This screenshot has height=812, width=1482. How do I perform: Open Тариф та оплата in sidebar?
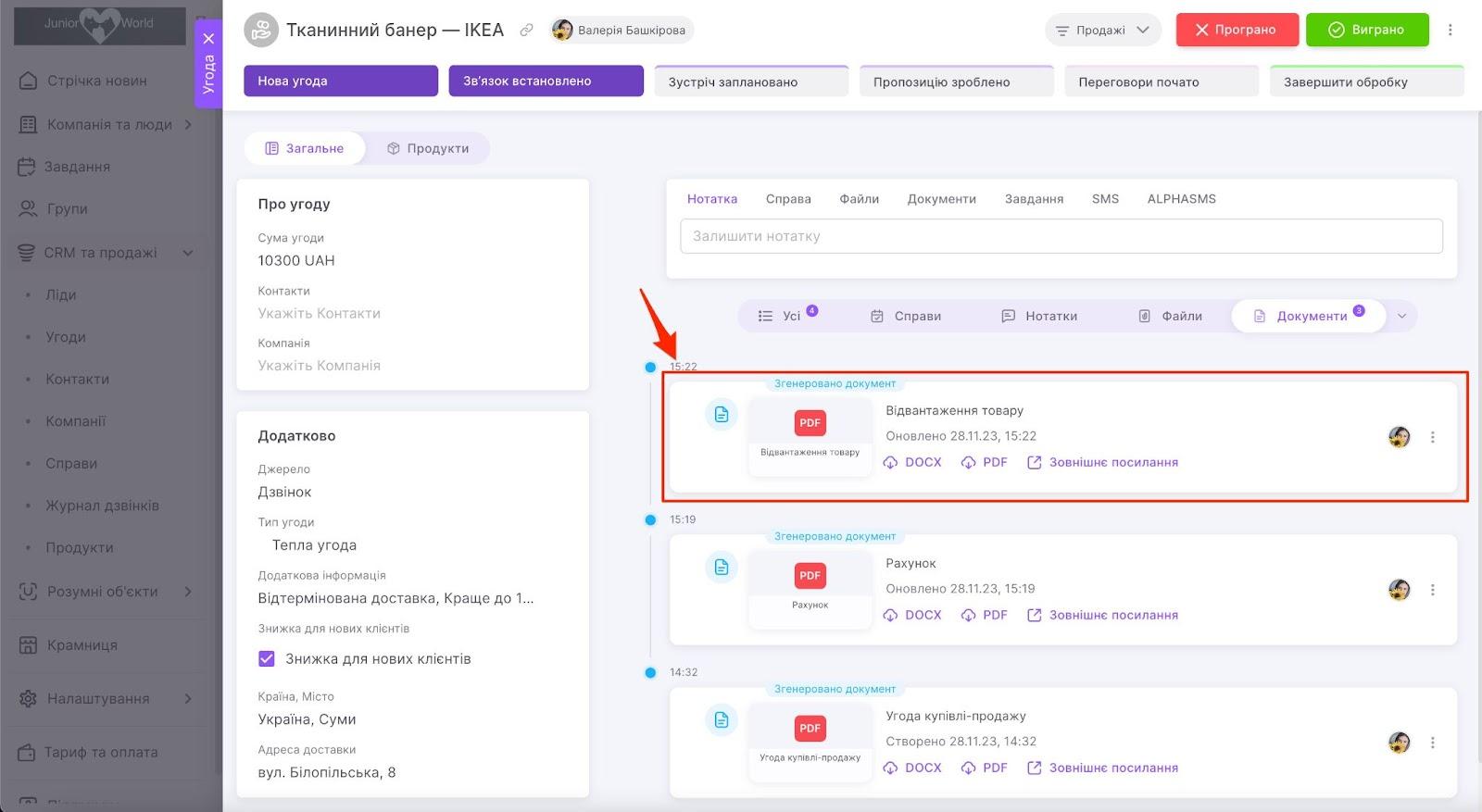101,753
